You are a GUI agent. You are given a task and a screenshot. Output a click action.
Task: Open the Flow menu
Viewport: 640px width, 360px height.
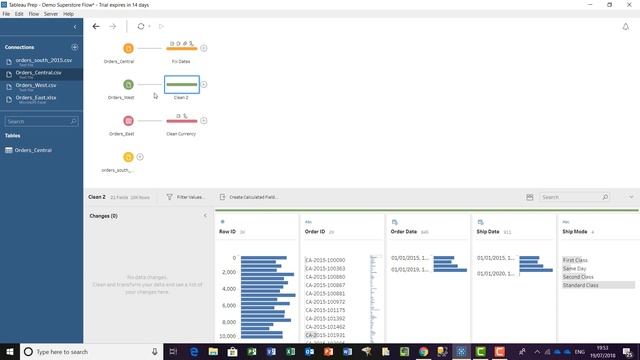point(33,14)
